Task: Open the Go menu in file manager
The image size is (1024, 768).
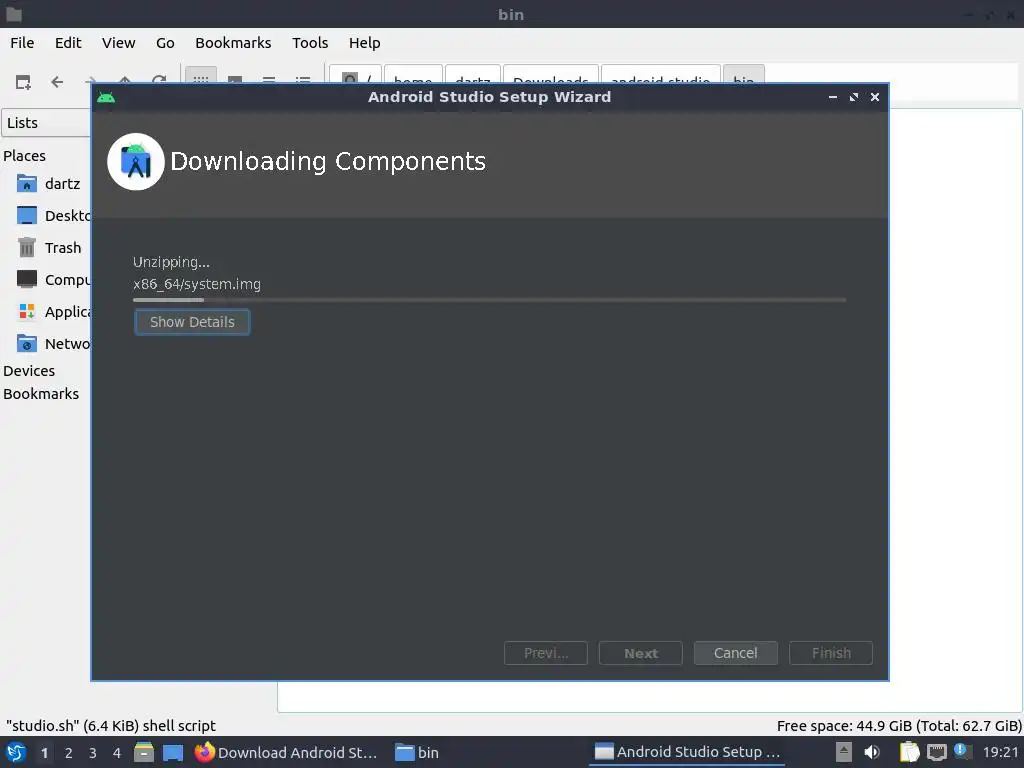Action: pyautogui.click(x=165, y=43)
